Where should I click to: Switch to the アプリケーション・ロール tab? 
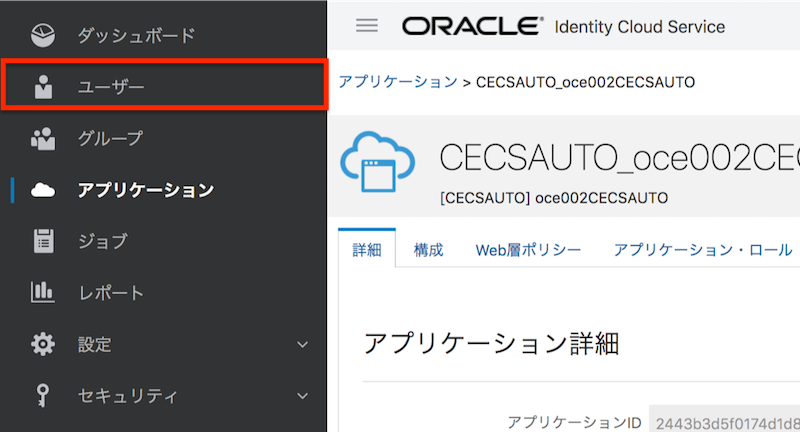pos(703,250)
